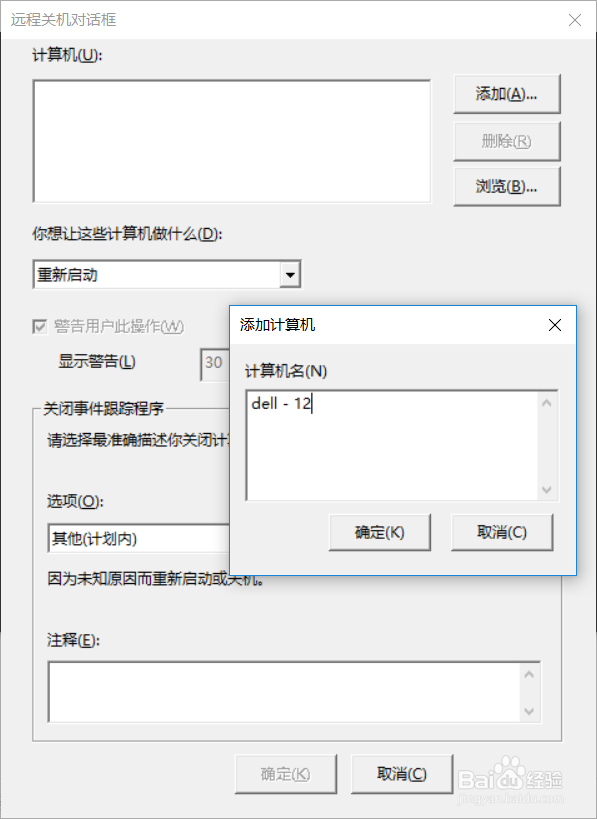597x819 pixels.
Task: Click the 计算机(U) list box
Action: 232,141
